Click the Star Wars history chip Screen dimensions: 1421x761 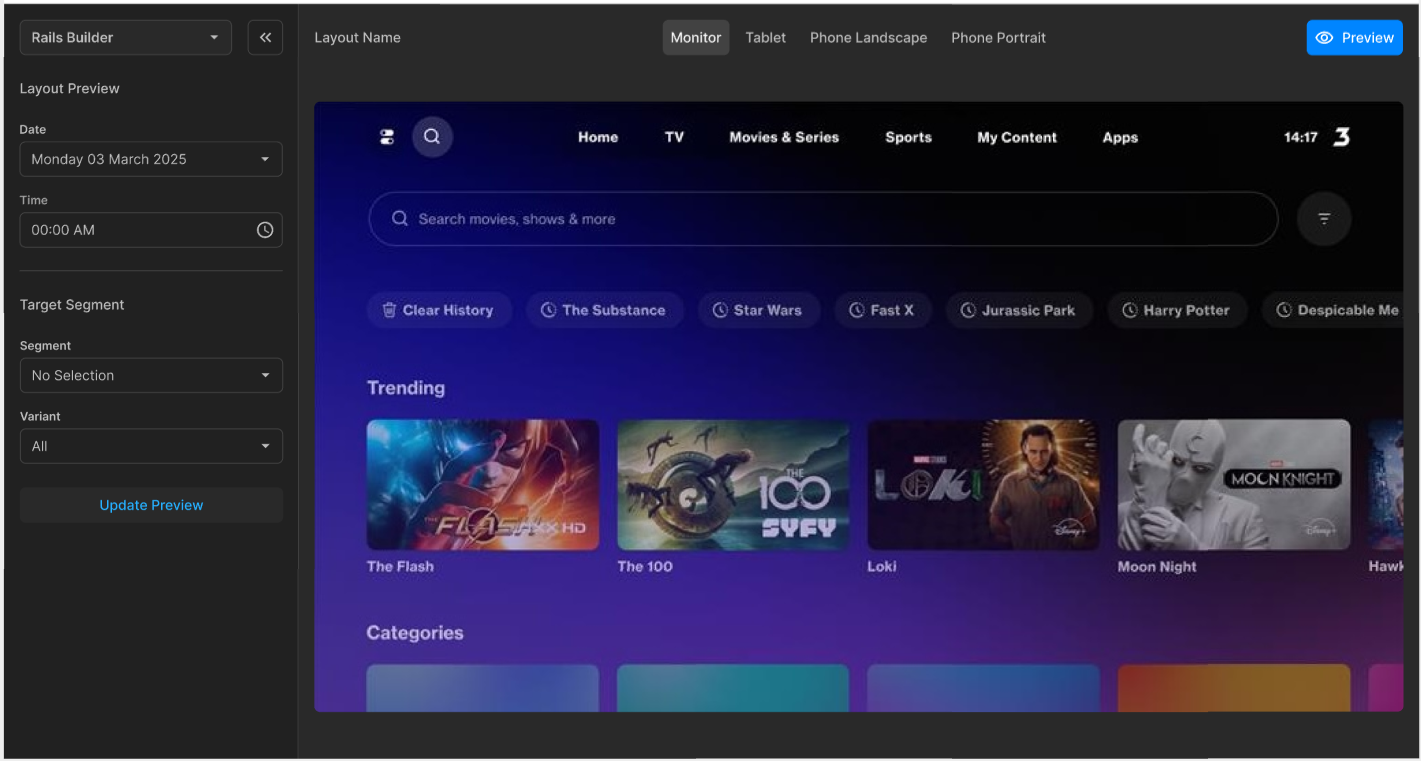point(758,310)
